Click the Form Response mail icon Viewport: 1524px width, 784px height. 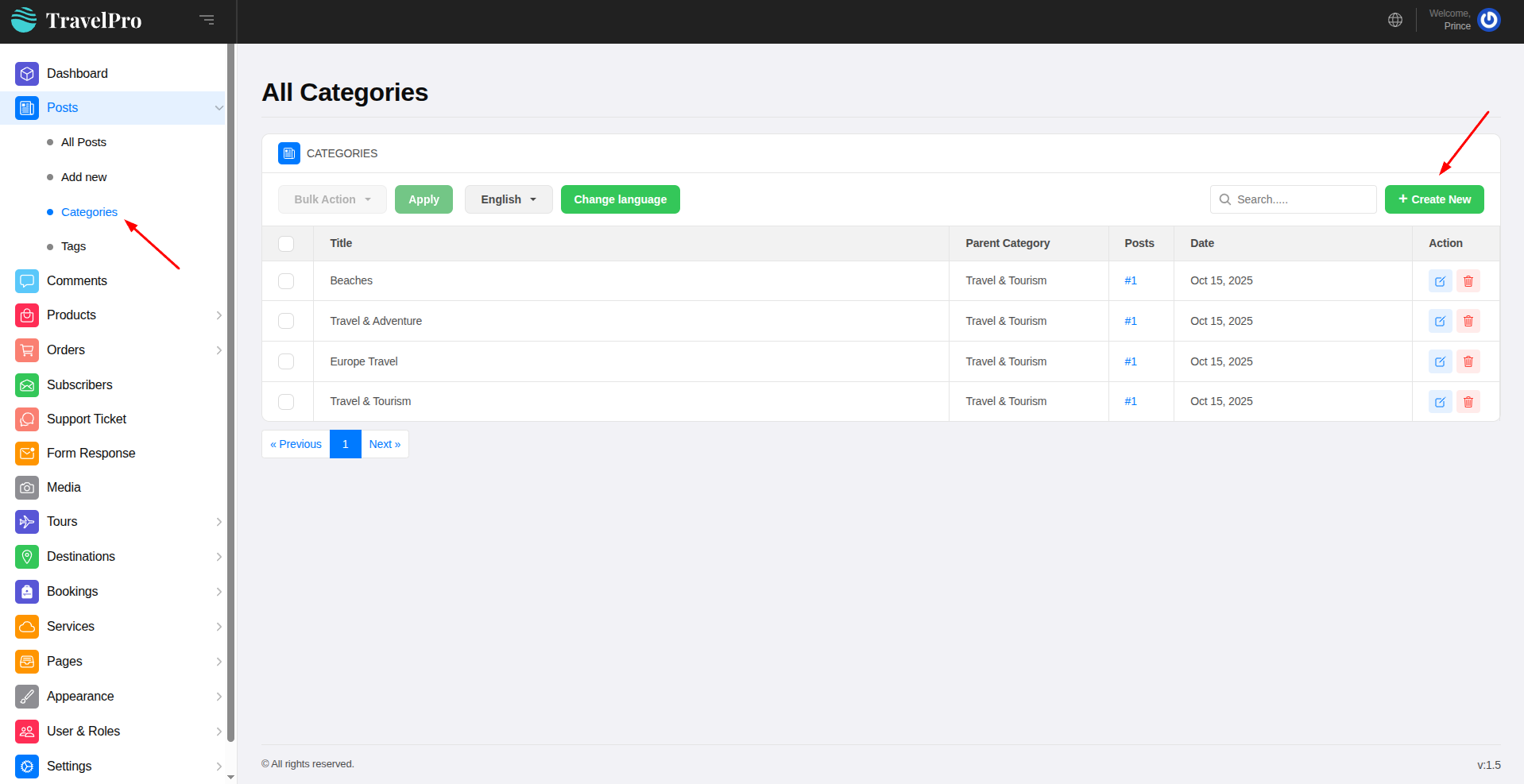click(x=27, y=454)
